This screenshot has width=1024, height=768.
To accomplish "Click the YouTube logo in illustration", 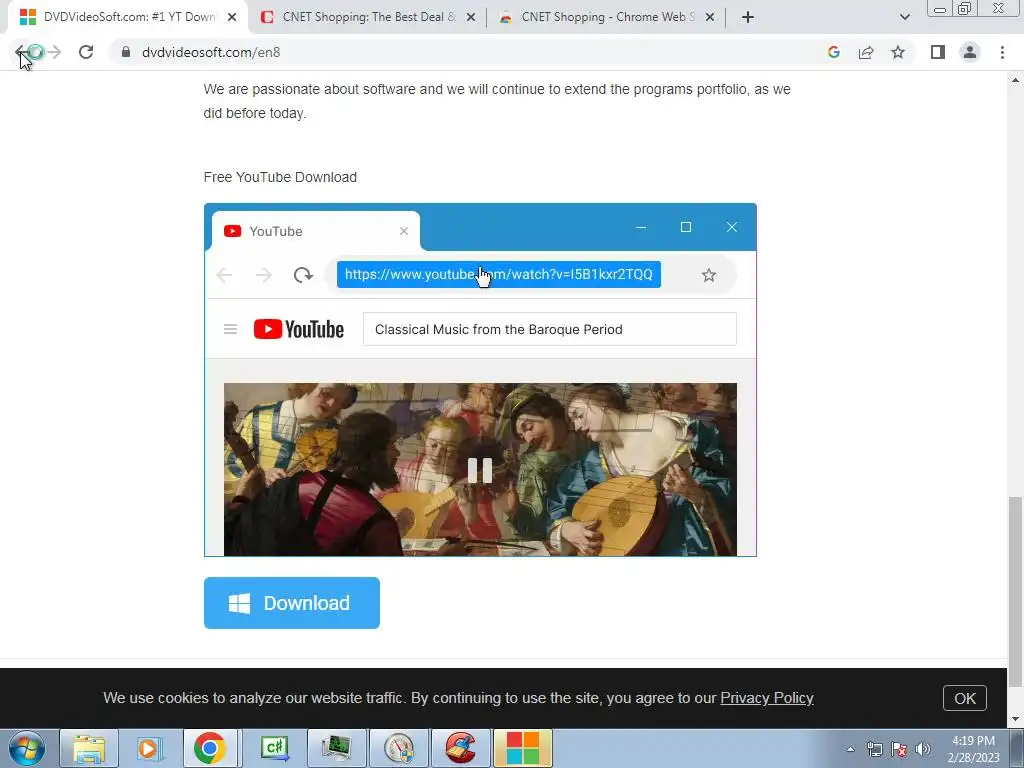I will (298, 329).
